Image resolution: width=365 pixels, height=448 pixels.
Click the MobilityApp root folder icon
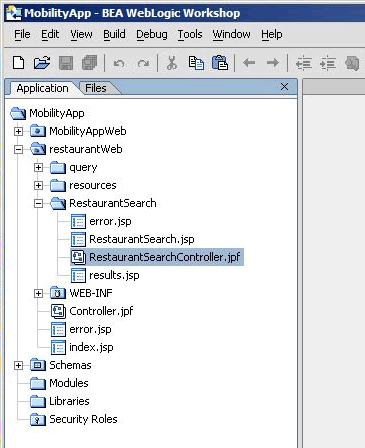point(18,113)
